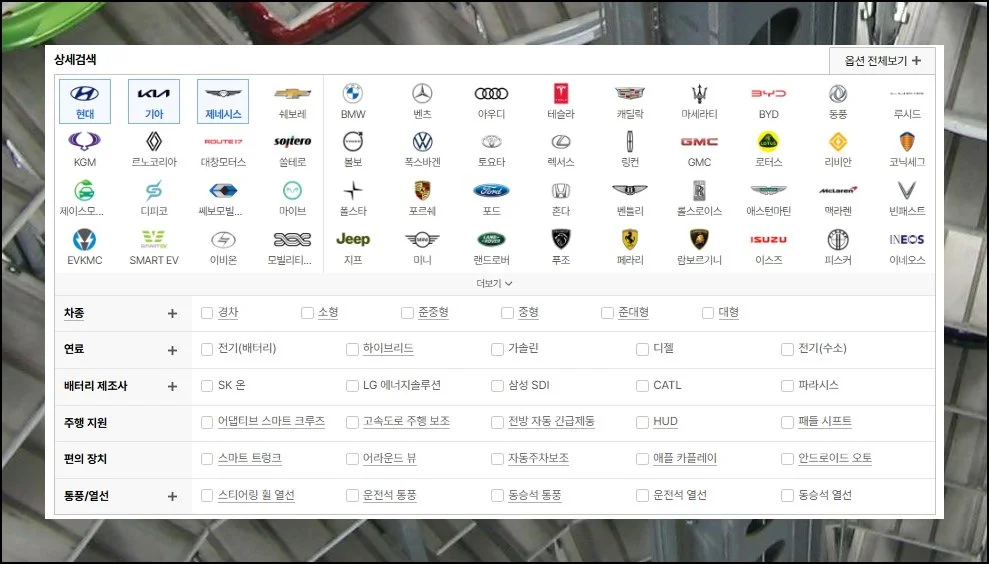Tick the LG 에너지솔루션 battery checkbox

point(352,386)
